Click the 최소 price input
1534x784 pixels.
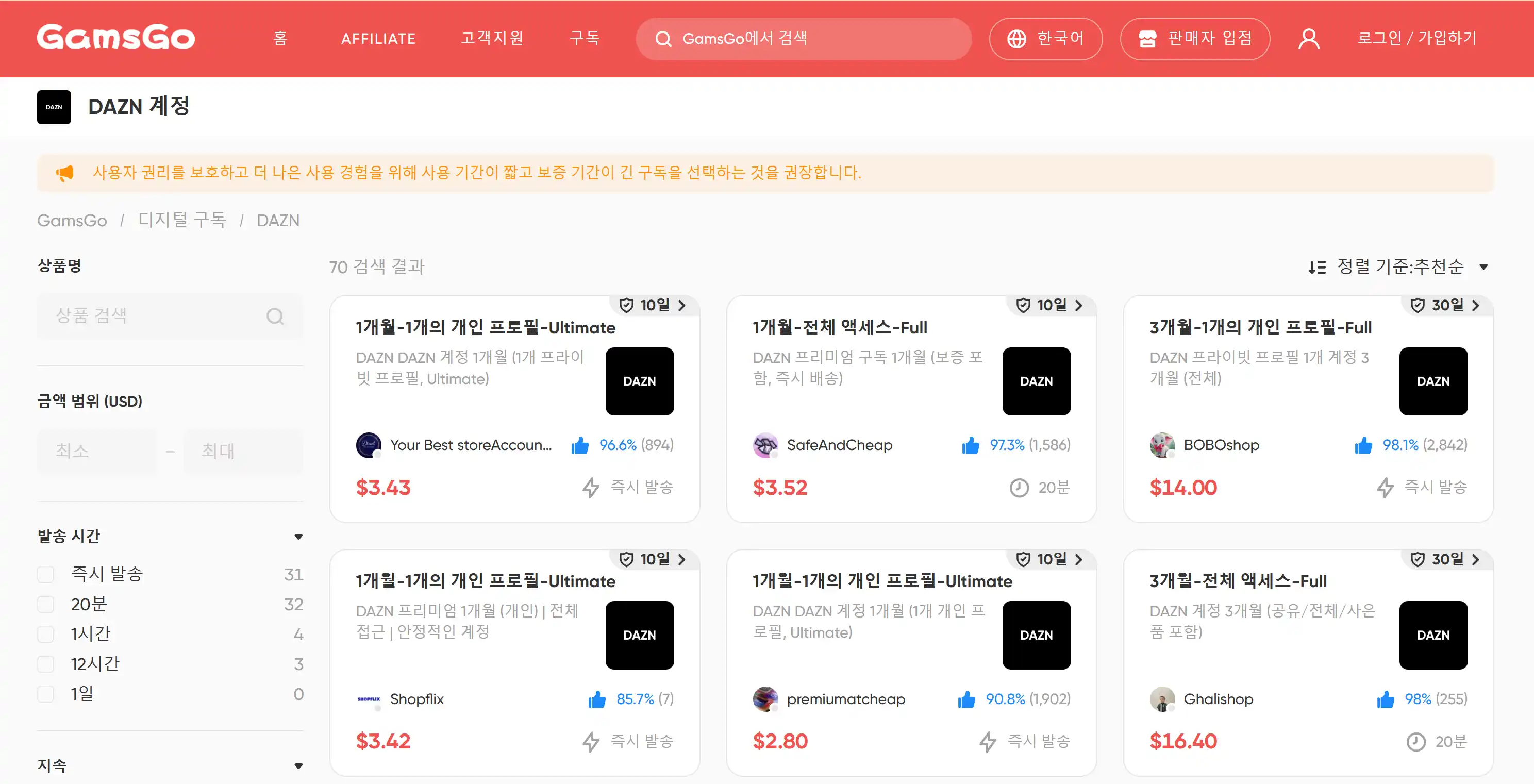pos(97,451)
